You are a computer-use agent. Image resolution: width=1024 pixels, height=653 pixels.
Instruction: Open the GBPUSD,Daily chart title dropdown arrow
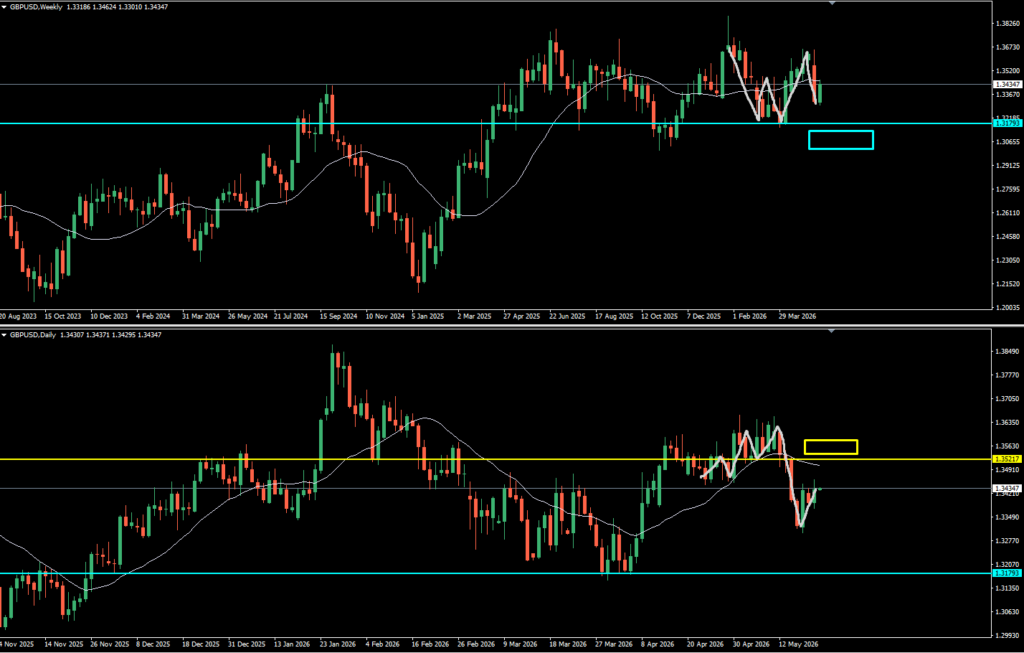pos(5,335)
